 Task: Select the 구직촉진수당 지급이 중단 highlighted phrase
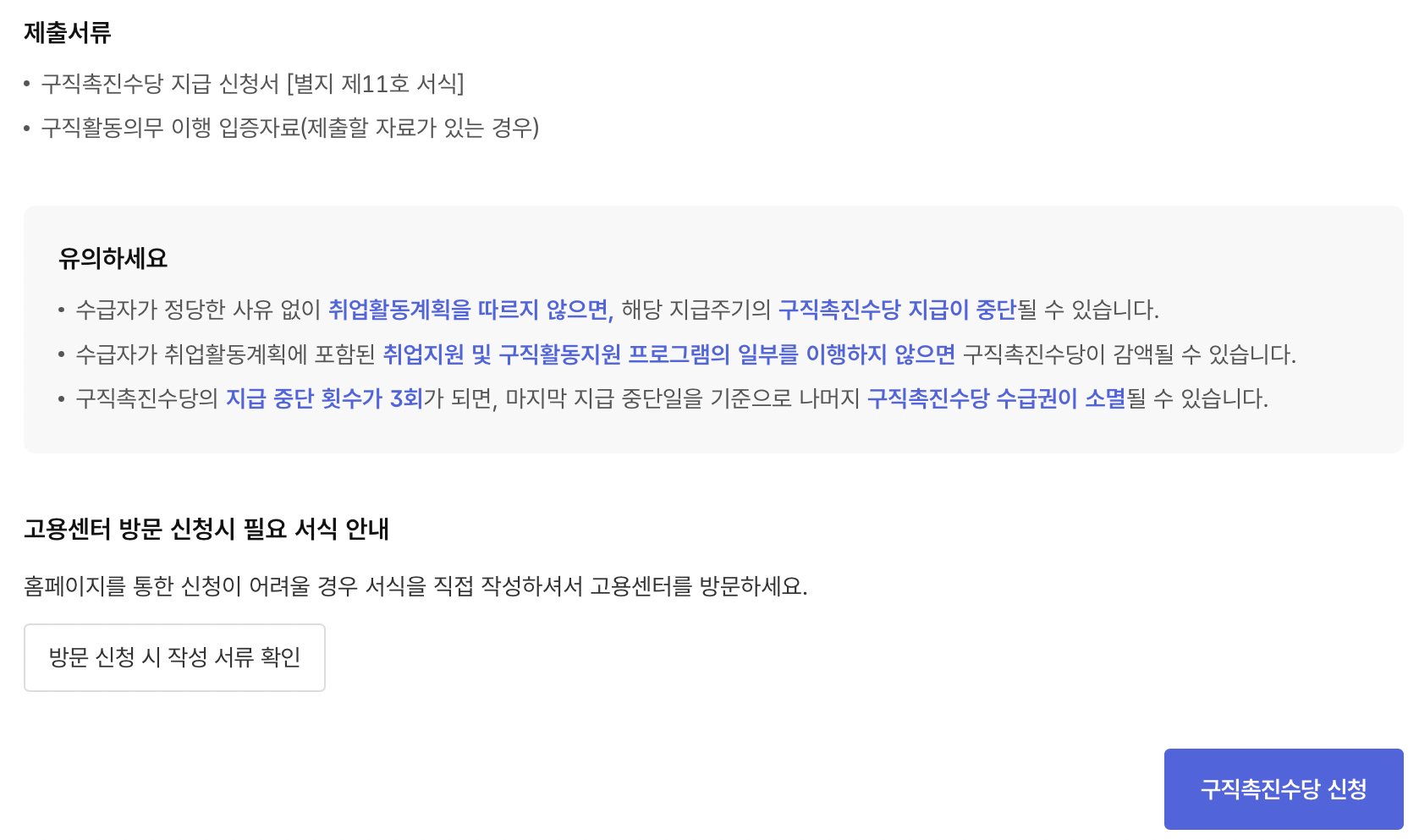(x=896, y=310)
